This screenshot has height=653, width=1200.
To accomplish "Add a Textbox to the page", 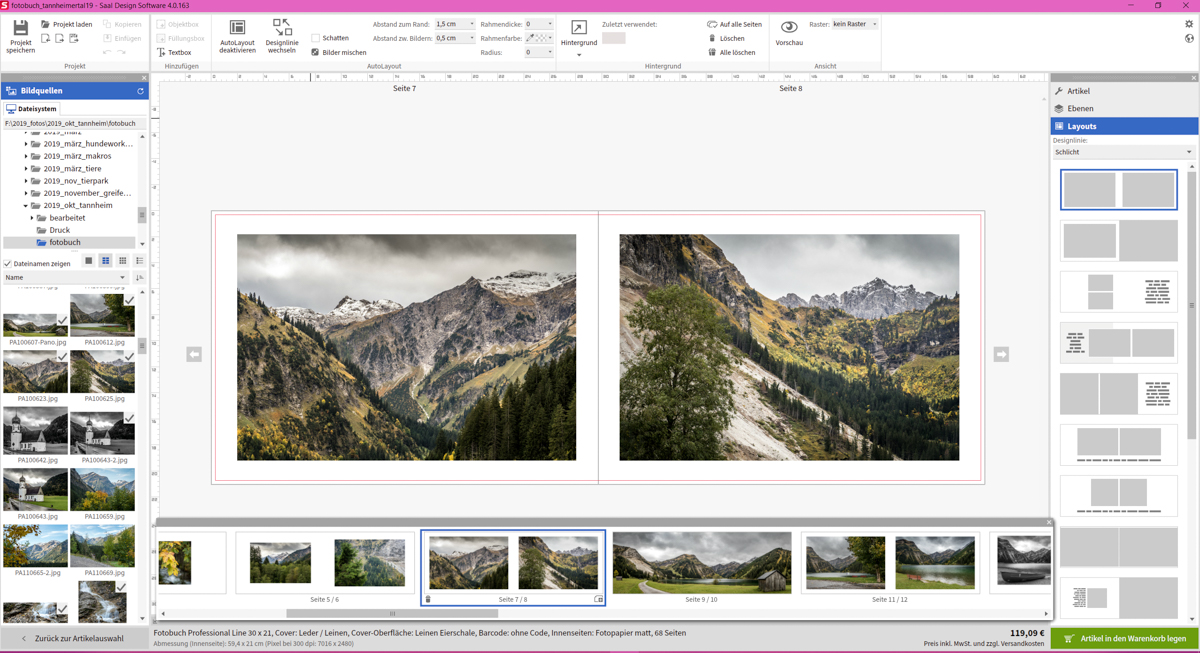I will 174,52.
